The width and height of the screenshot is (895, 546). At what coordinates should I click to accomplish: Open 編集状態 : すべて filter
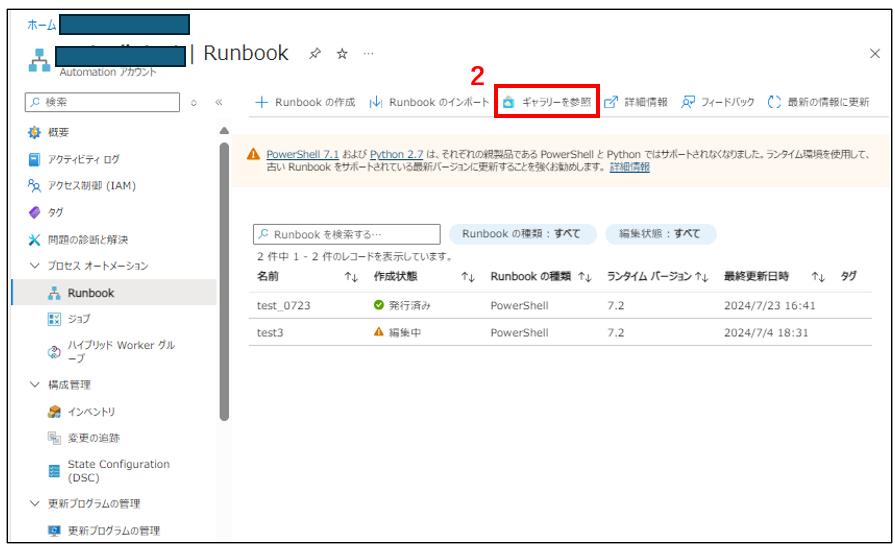pyautogui.click(x=660, y=234)
